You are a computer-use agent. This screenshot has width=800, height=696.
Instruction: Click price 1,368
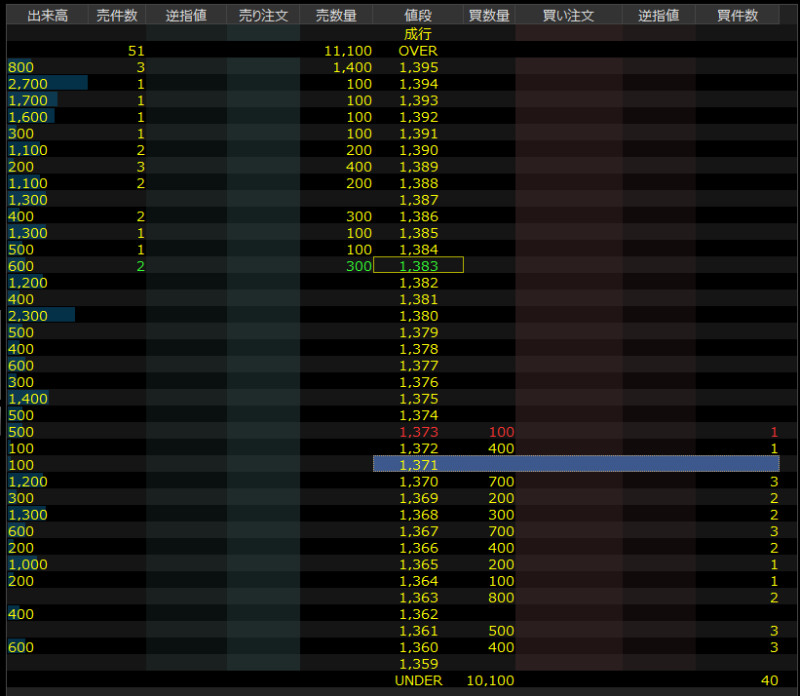click(418, 515)
